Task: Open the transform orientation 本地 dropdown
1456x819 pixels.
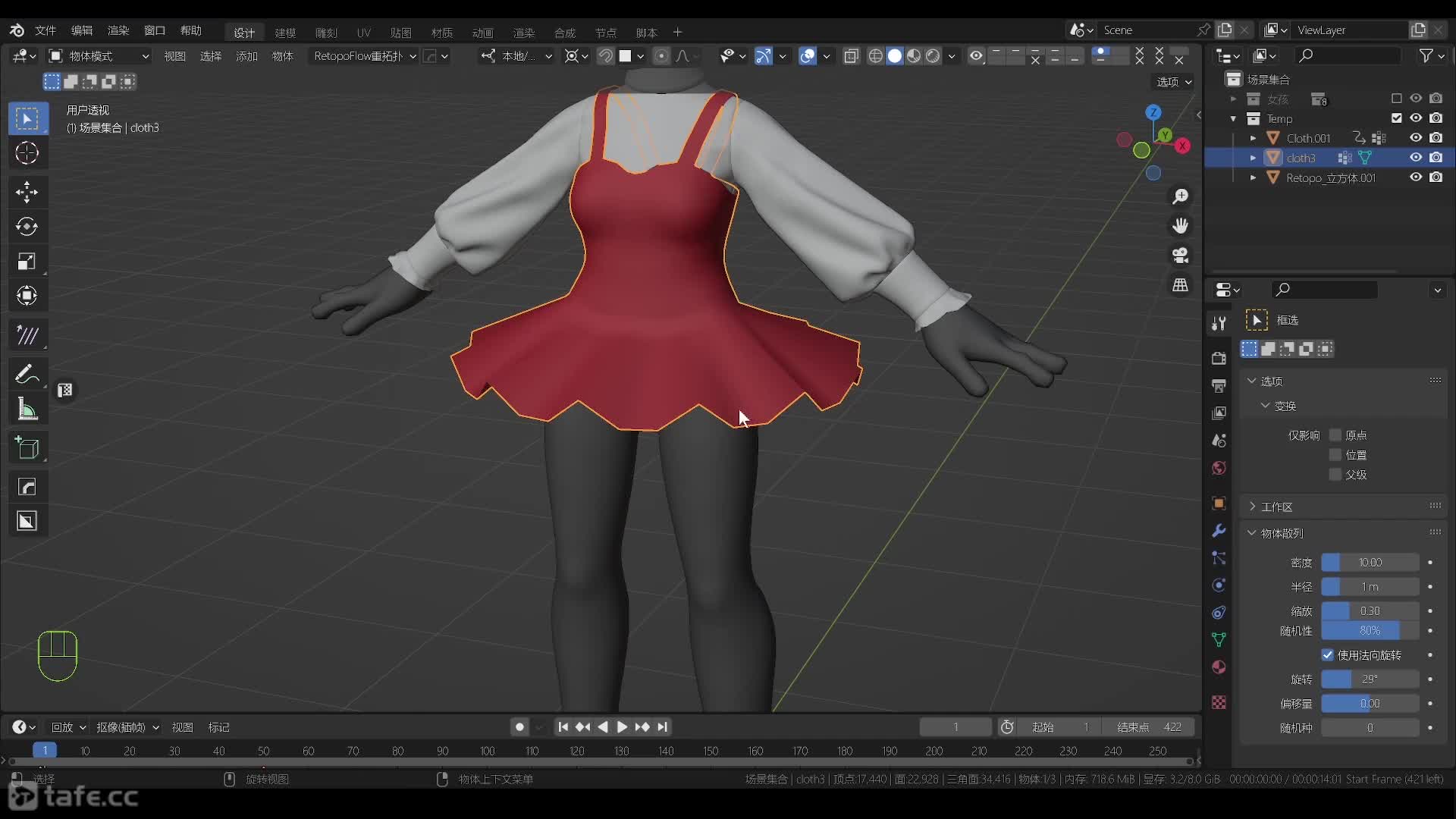Action: (x=517, y=56)
